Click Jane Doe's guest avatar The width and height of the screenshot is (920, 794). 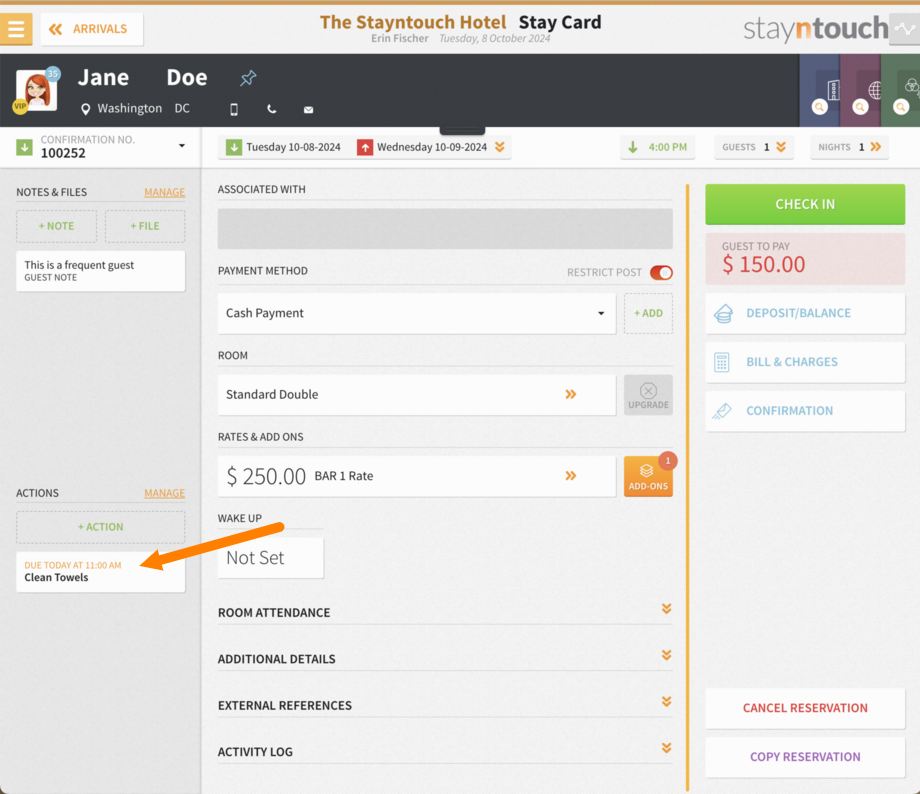pos(36,90)
